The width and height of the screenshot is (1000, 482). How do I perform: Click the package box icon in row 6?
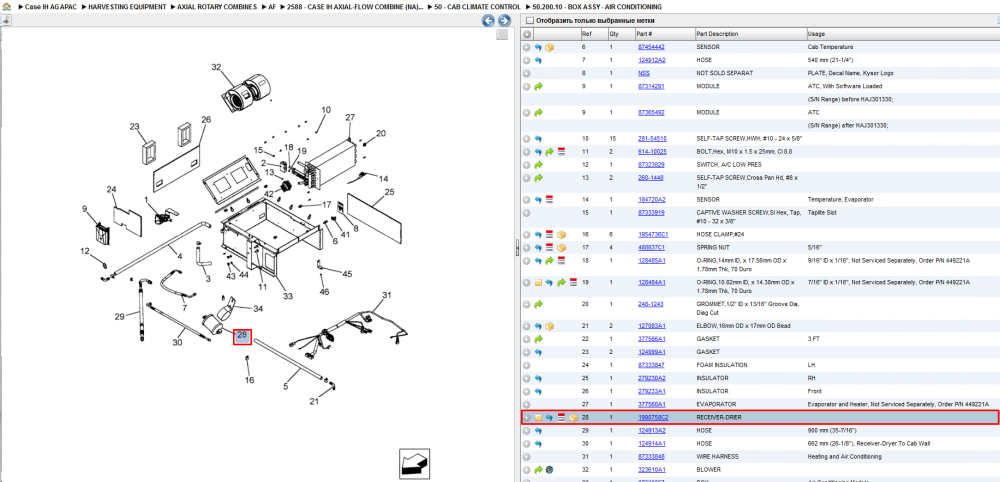(549, 47)
